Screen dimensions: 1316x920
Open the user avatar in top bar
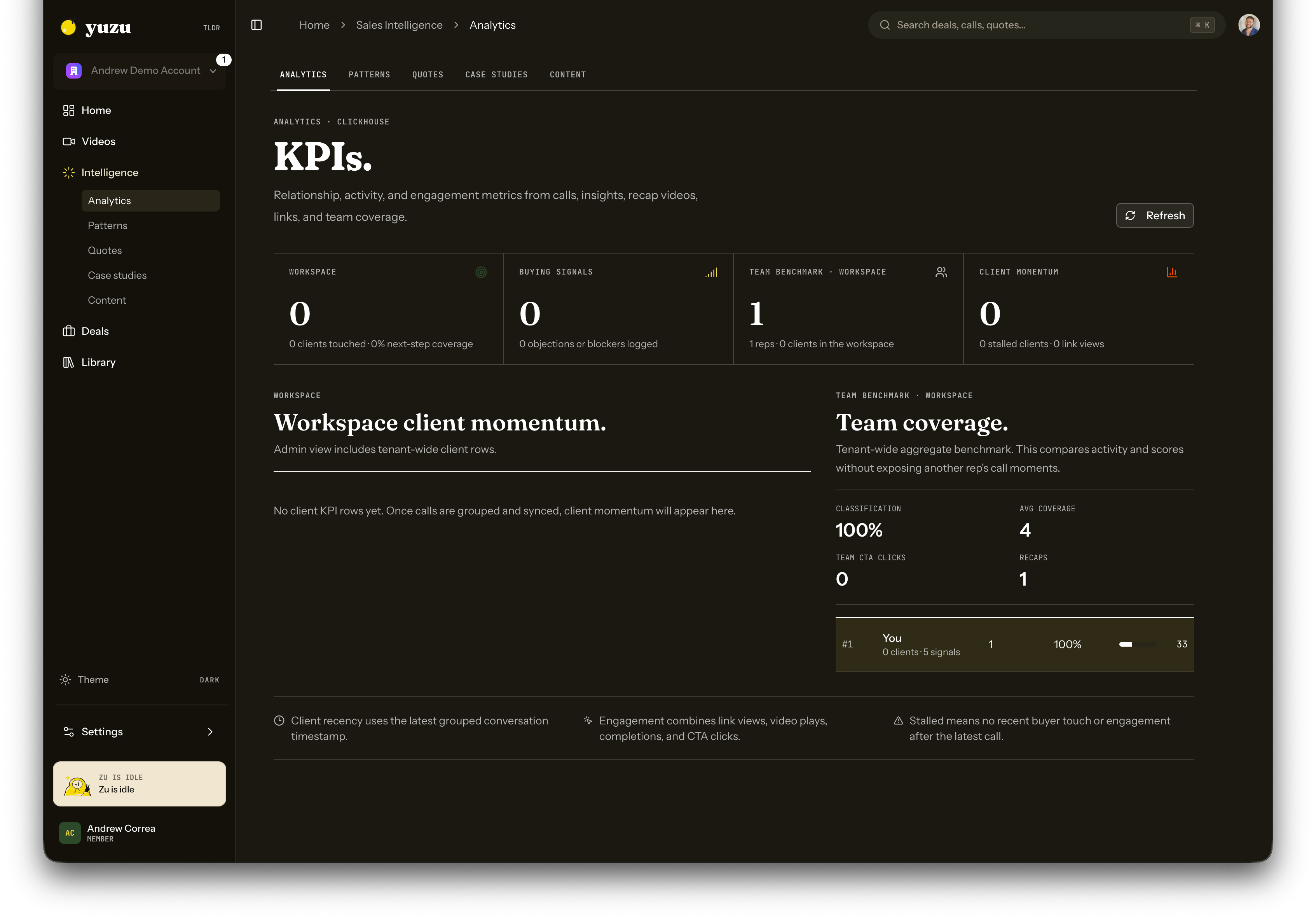[x=1248, y=24]
